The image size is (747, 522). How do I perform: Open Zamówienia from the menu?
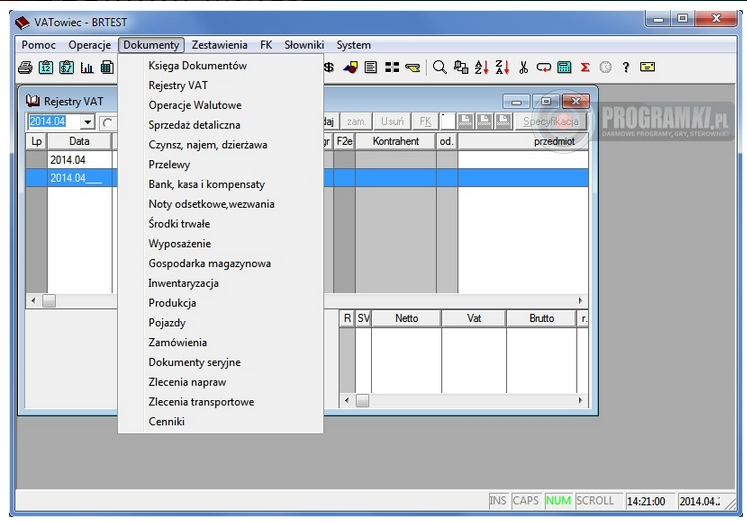(x=221, y=342)
